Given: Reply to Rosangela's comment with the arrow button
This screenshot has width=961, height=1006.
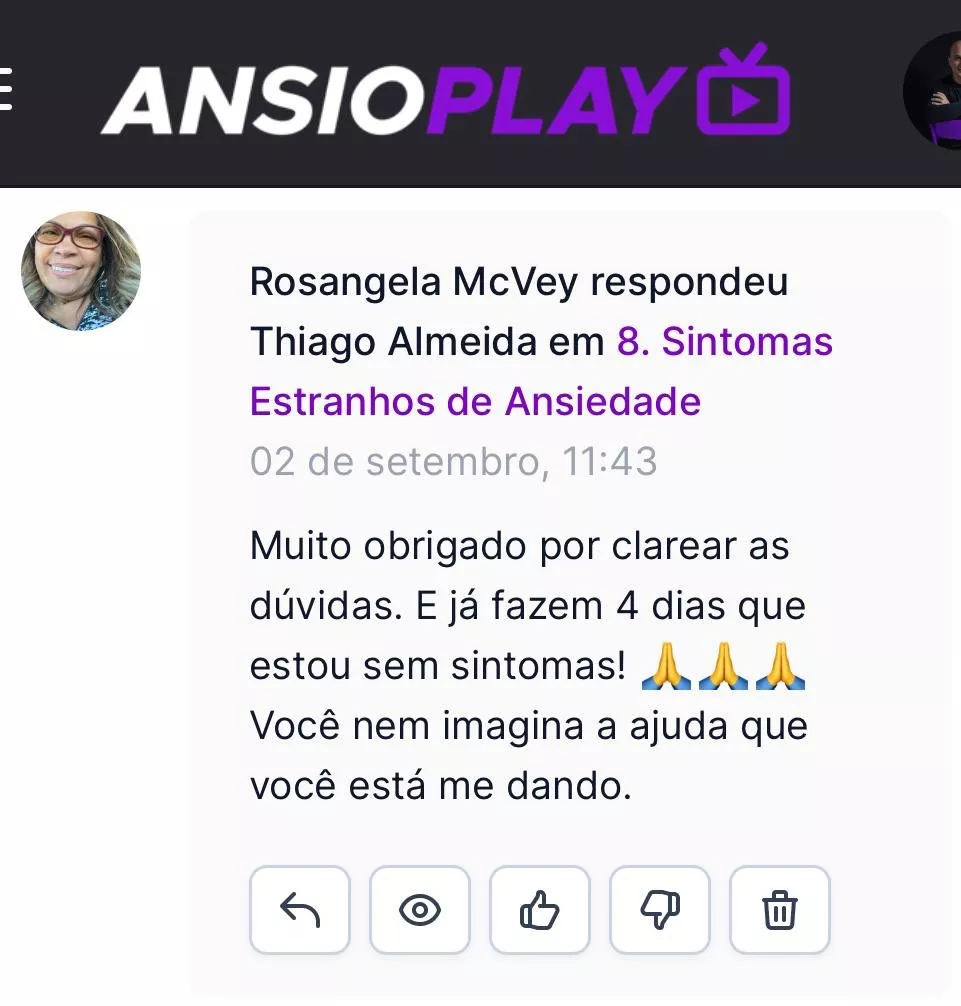Looking at the screenshot, I should [x=300, y=910].
